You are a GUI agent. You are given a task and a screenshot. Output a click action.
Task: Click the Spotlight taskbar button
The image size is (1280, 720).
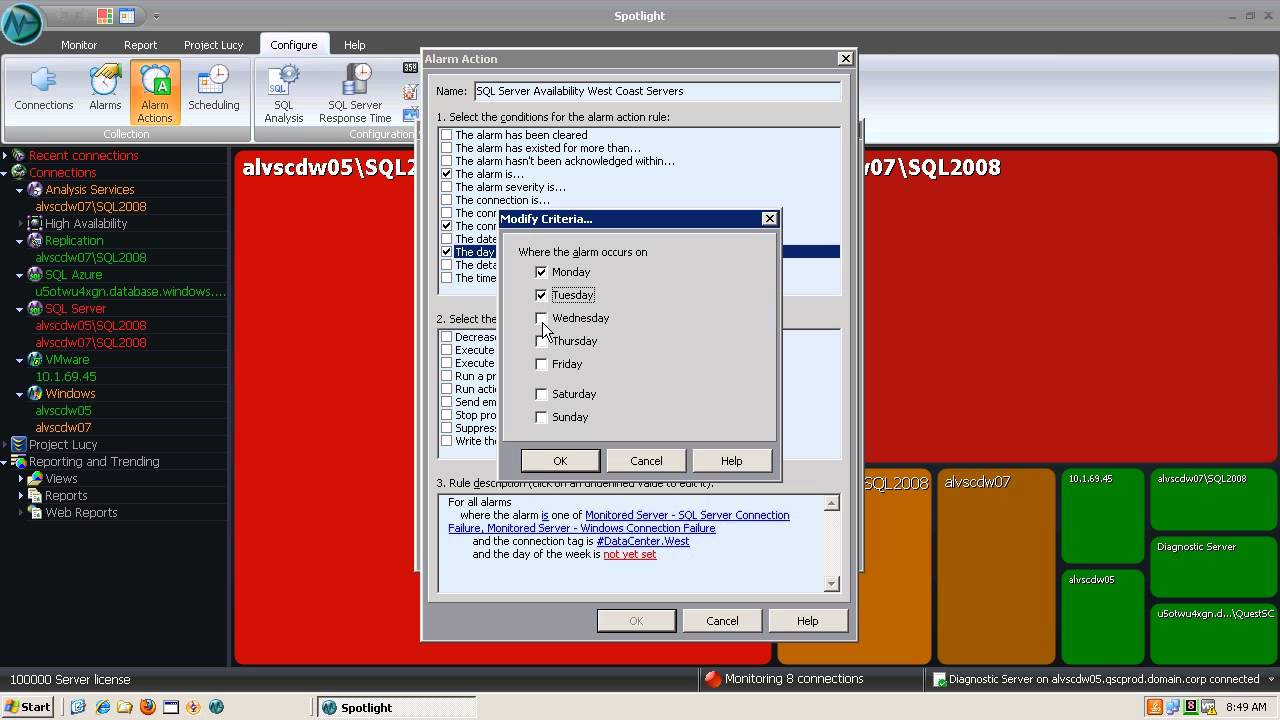click(x=396, y=707)
